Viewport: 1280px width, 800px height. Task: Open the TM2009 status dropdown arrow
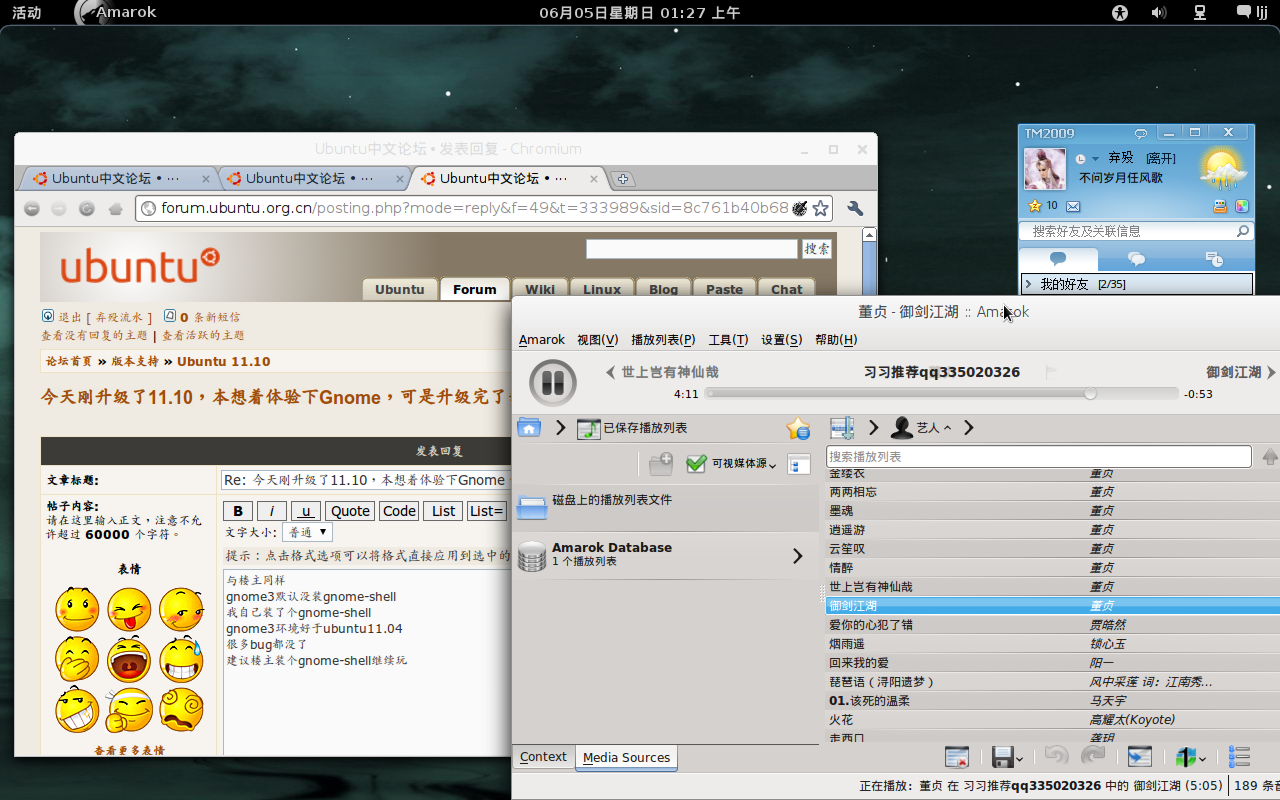pyautogui.click(x=1095, y=159)
